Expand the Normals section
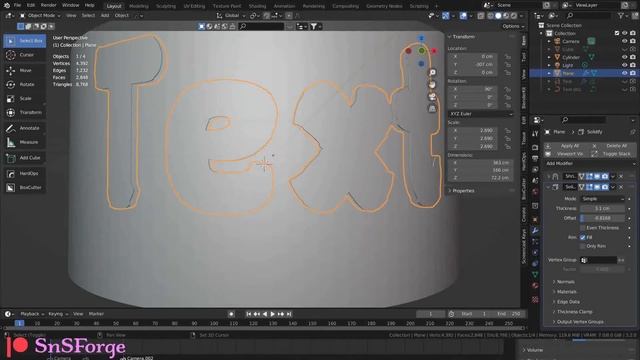640x360 pixels. pos(566,282)
